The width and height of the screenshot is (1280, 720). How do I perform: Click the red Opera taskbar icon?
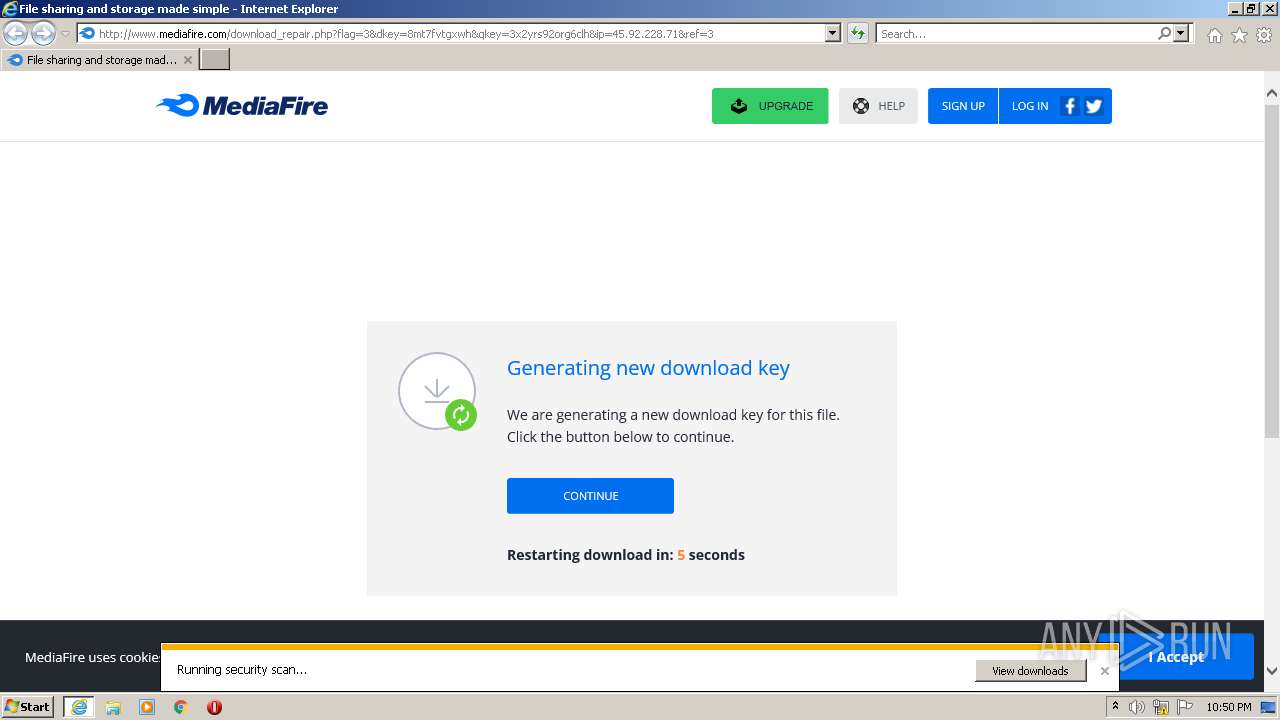click(214, 707)
